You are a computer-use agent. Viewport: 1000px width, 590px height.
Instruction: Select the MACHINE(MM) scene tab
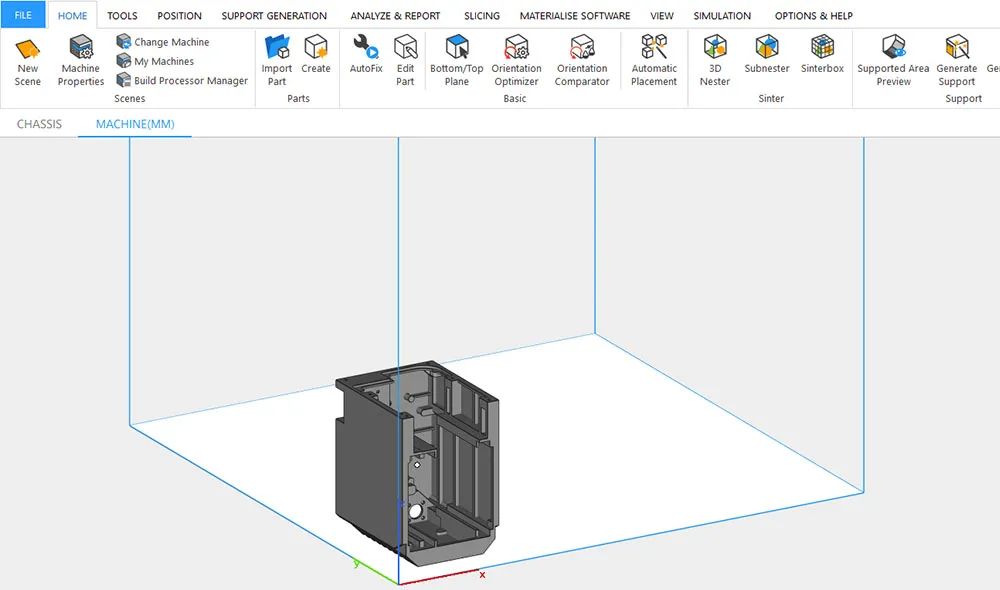click(135, 124)
